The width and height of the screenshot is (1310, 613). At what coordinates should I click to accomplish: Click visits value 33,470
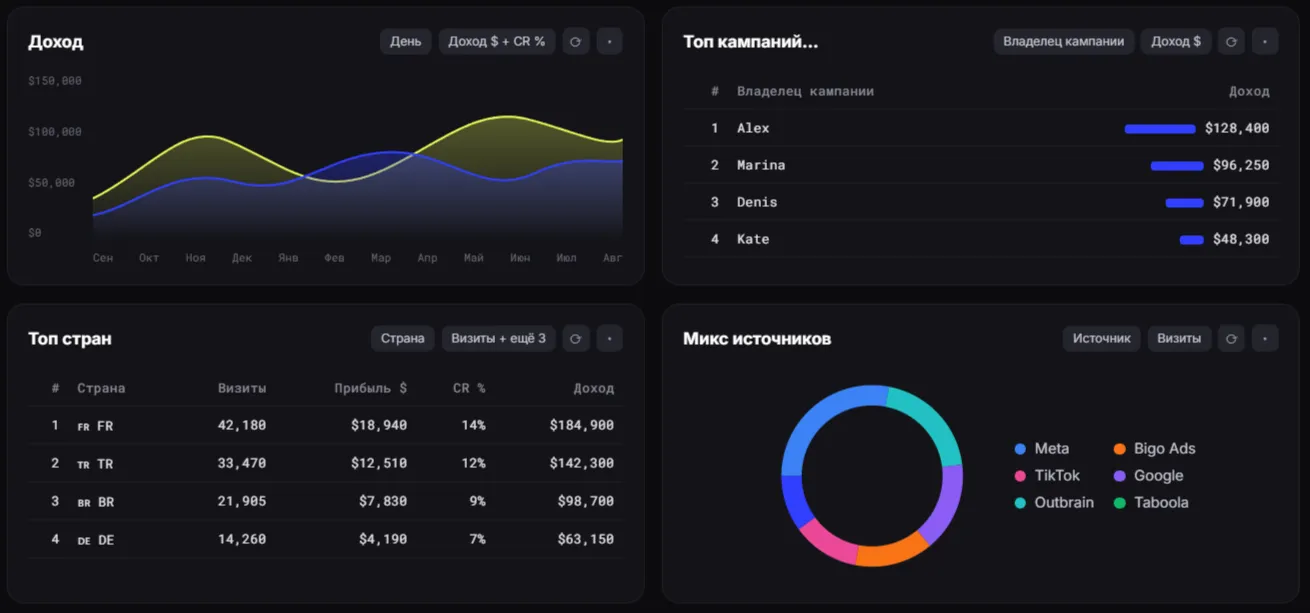[242, 463]
